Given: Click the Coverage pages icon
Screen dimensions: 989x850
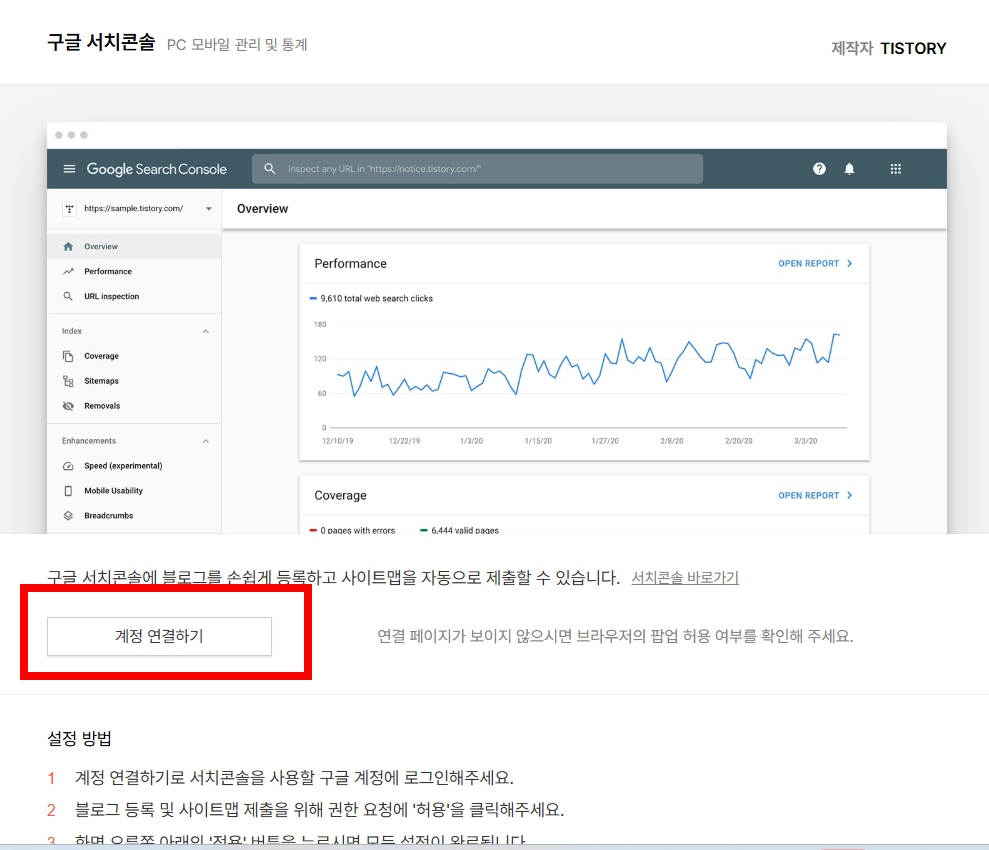Looking at the screenshot, I should [68, 356].
